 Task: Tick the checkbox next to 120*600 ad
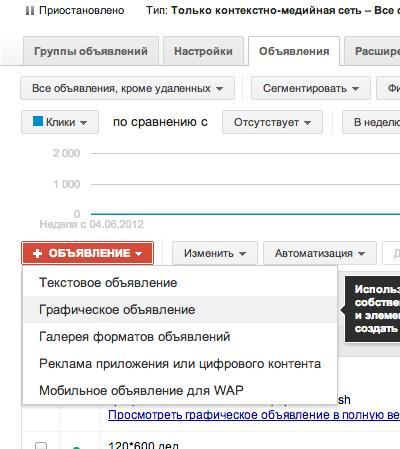41,446
